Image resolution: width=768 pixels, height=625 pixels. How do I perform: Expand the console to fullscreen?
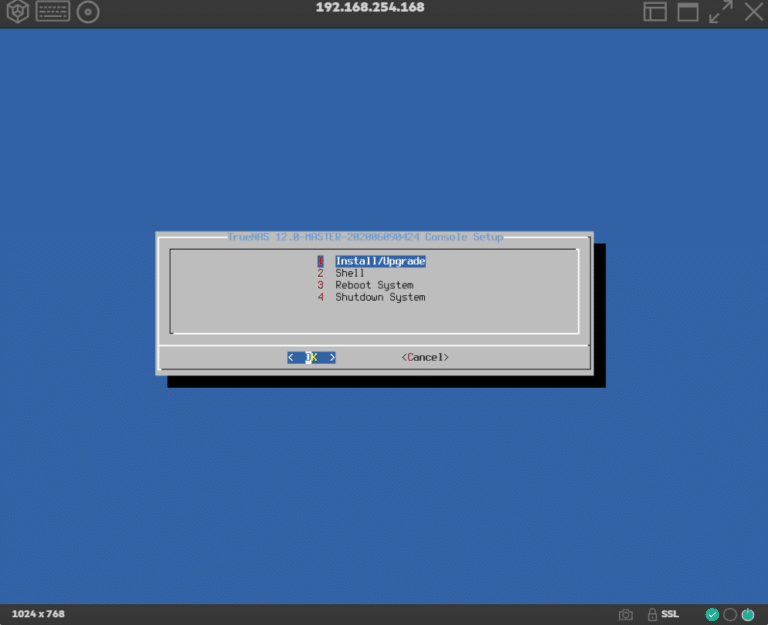(721, 12)
